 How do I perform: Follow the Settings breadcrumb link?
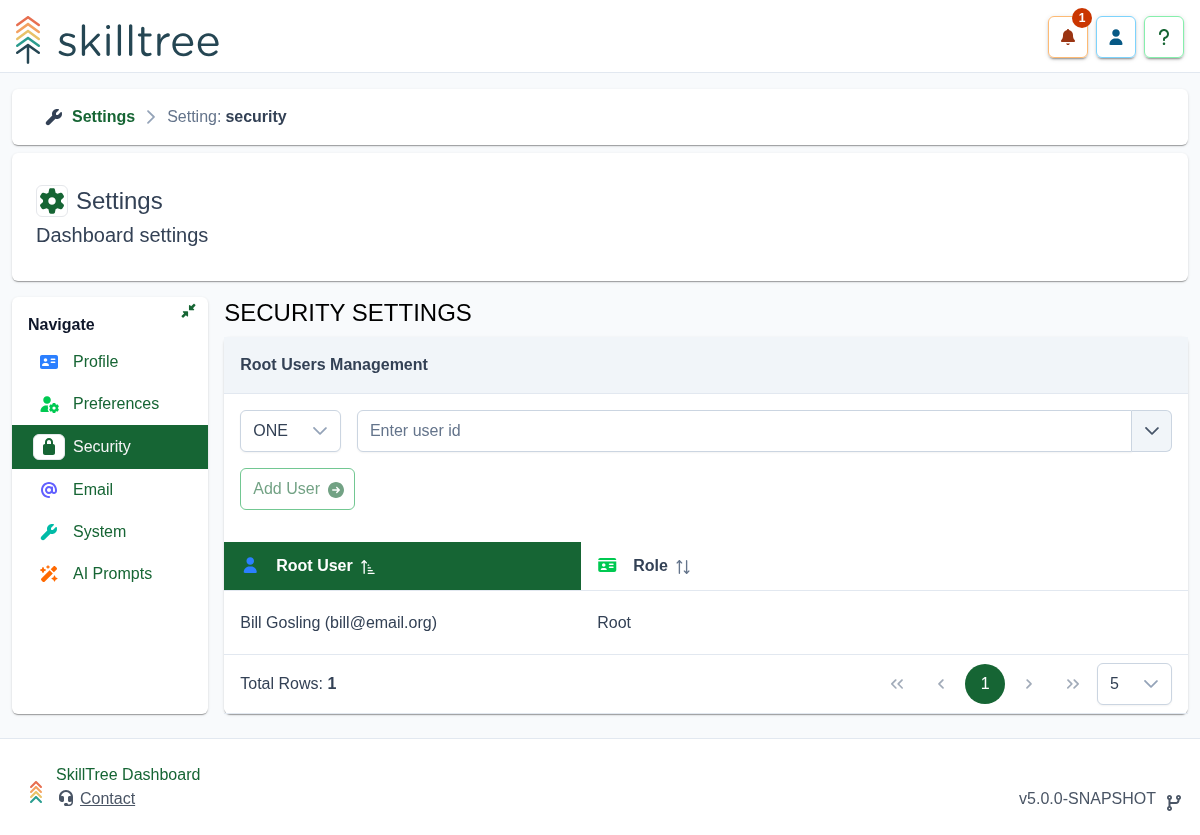pos(103,117)
